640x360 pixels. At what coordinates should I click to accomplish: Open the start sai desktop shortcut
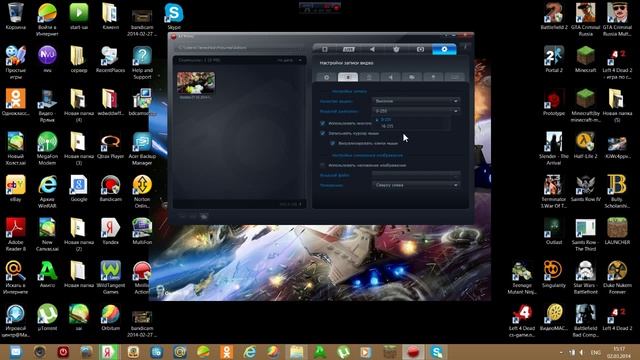(79, 16)
